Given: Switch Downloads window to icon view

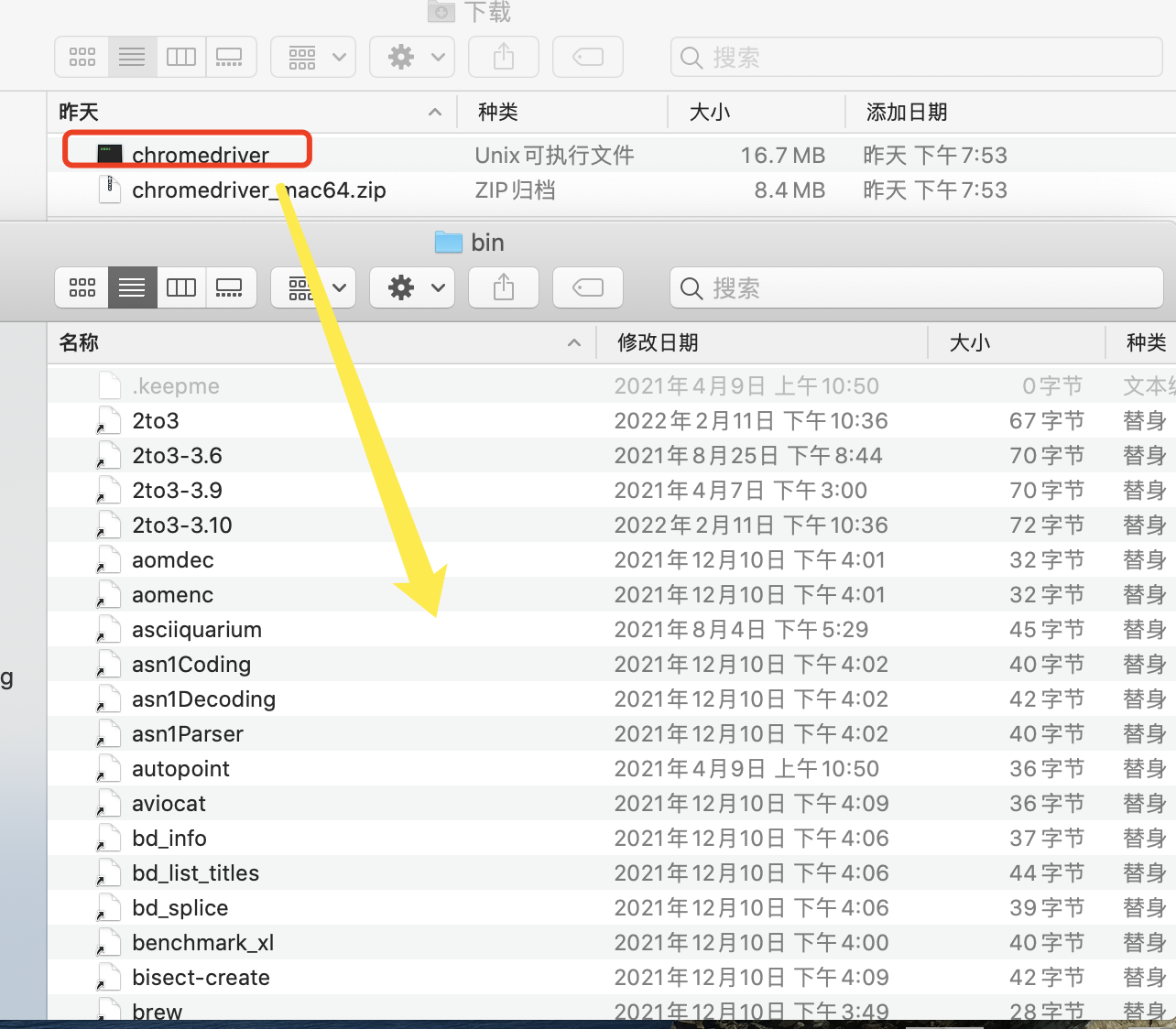Looking at the screenshot, I should [x=82, y=57].
